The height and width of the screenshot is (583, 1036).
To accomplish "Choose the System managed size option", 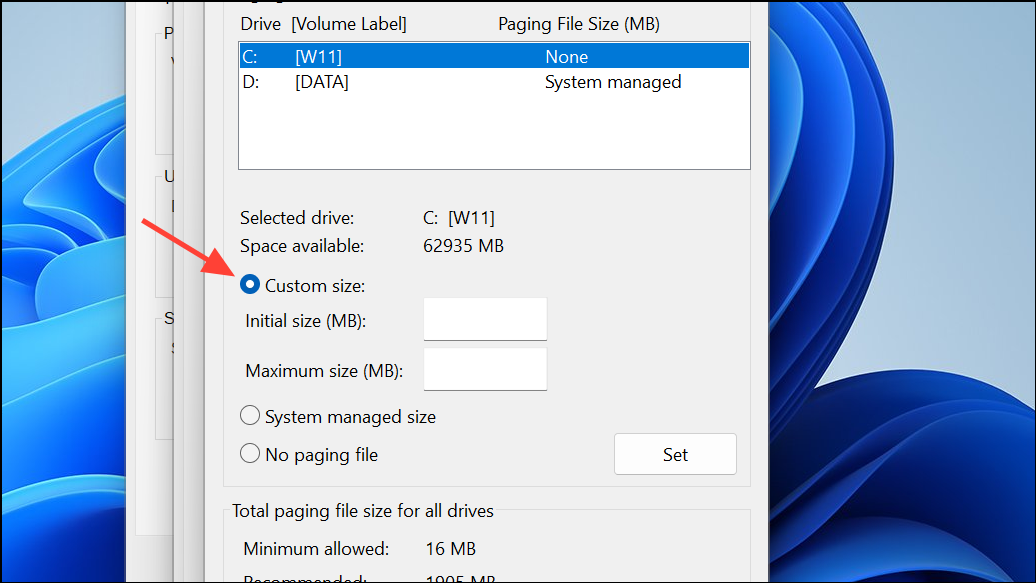I will 250,416.
